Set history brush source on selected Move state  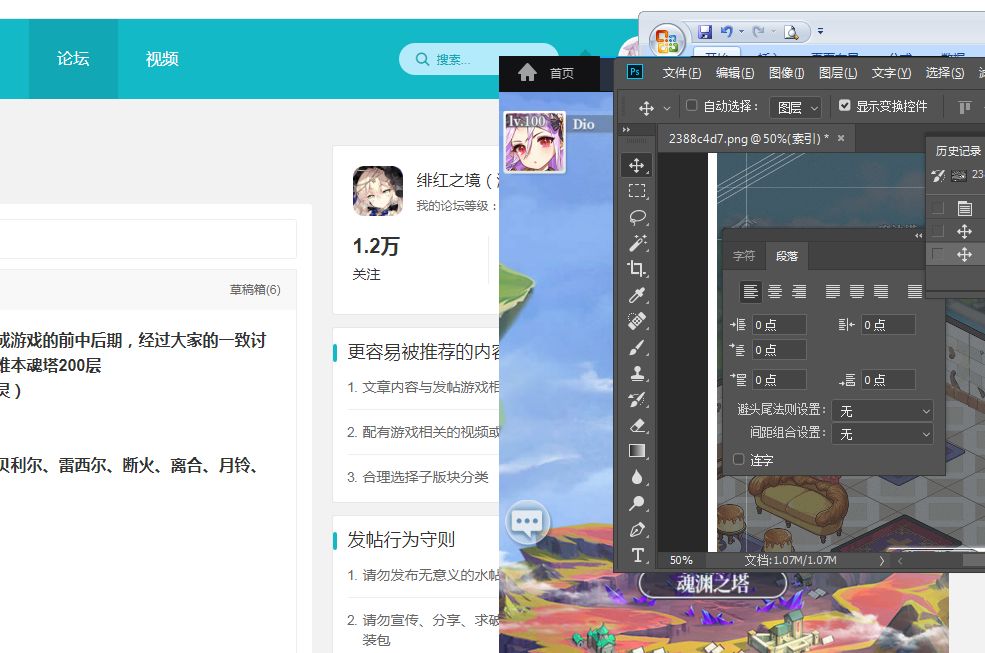coord(938,254)
